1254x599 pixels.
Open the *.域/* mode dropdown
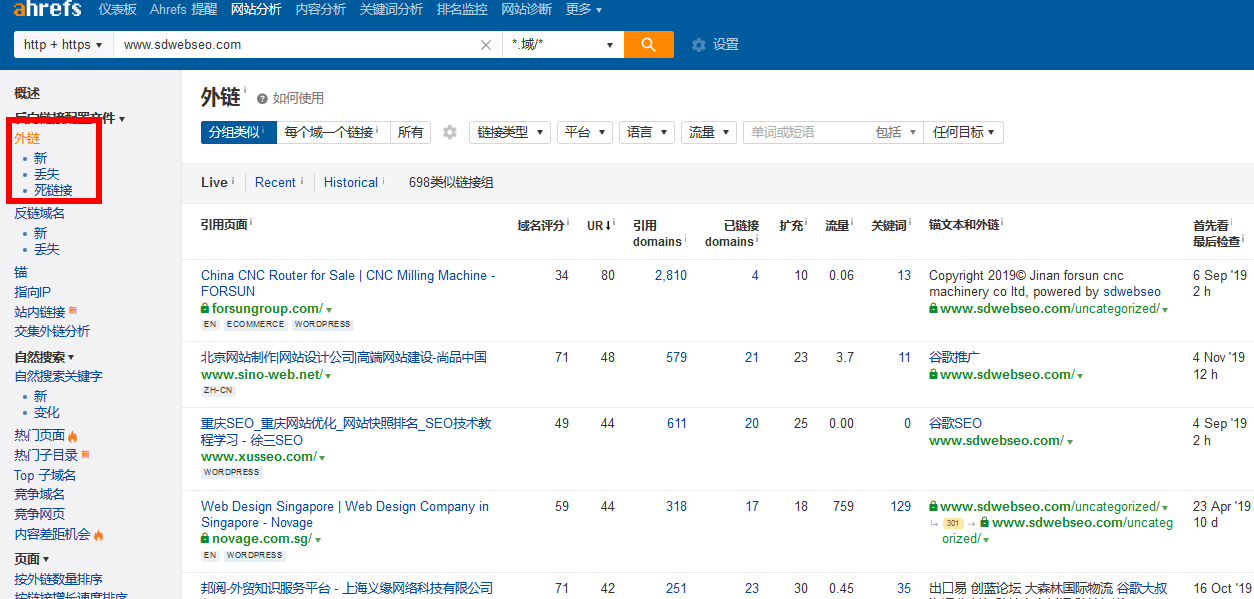563,45
